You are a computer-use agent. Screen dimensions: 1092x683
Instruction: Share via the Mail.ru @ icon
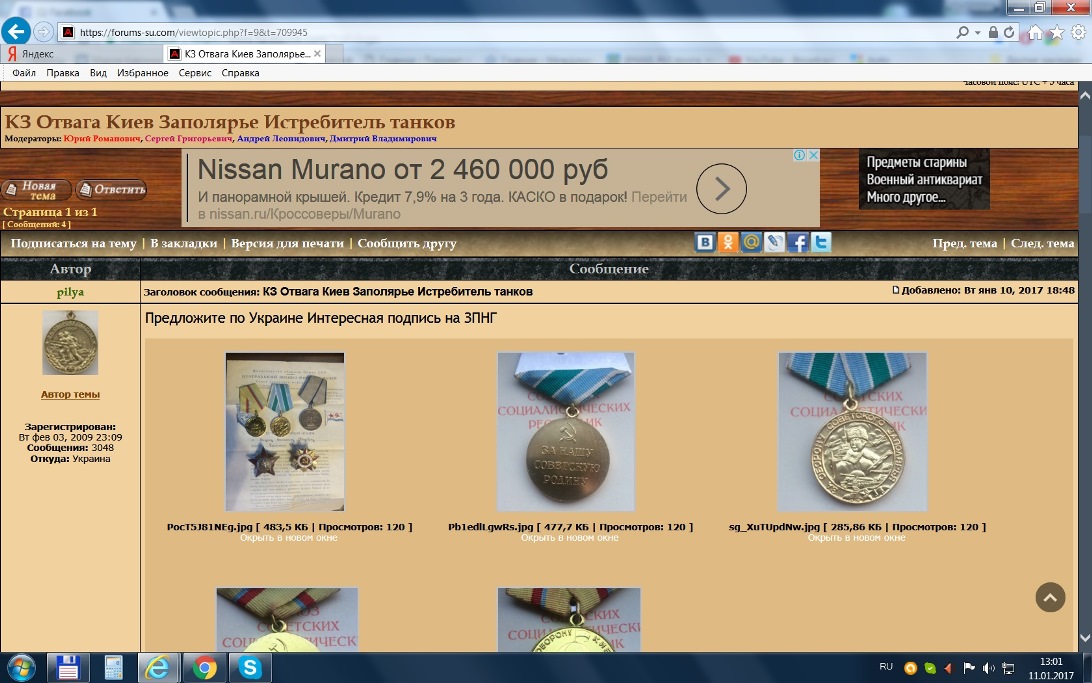tap(752, 242)
